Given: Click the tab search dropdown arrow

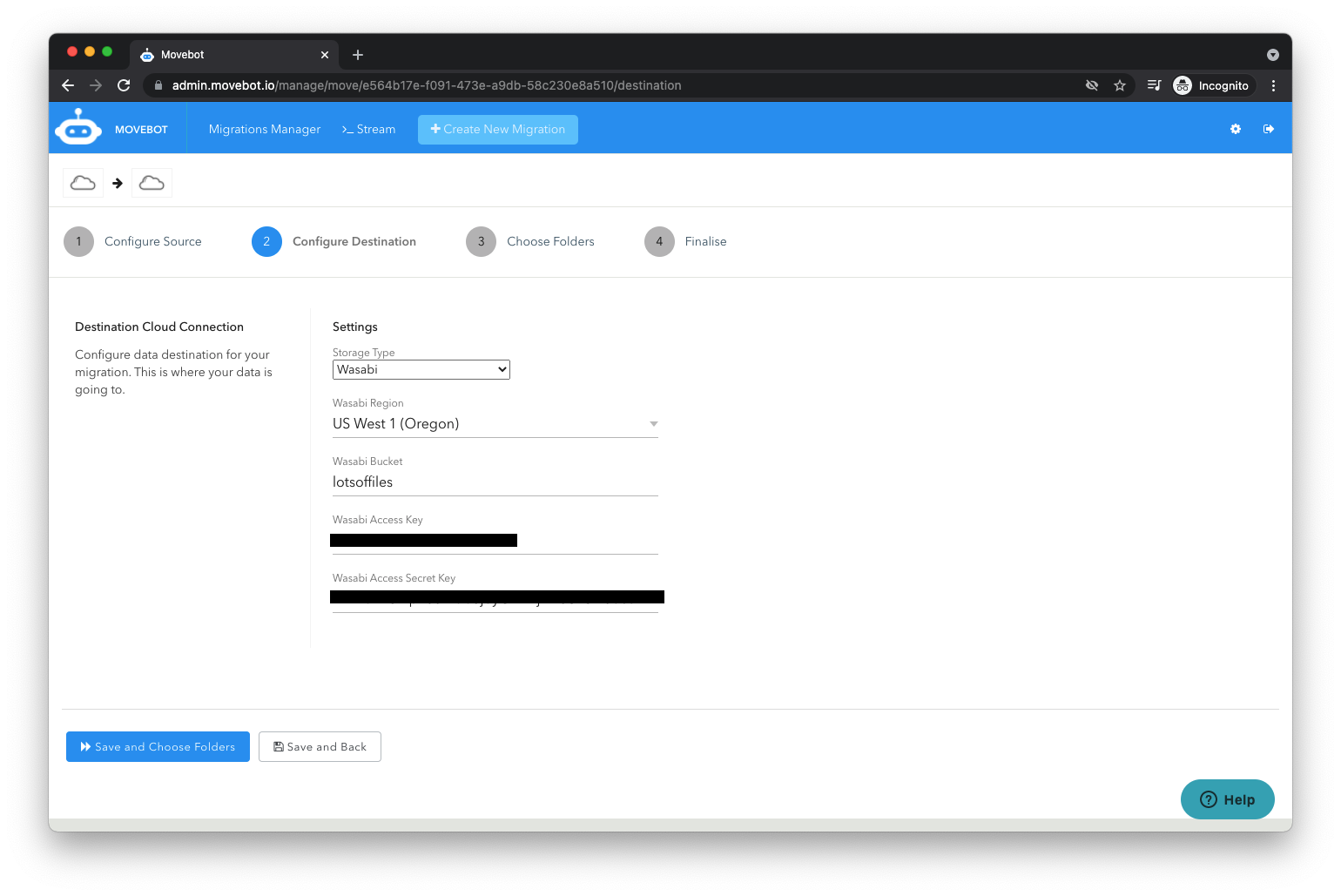Looking at the screenshot, I should pos(1272,55).
